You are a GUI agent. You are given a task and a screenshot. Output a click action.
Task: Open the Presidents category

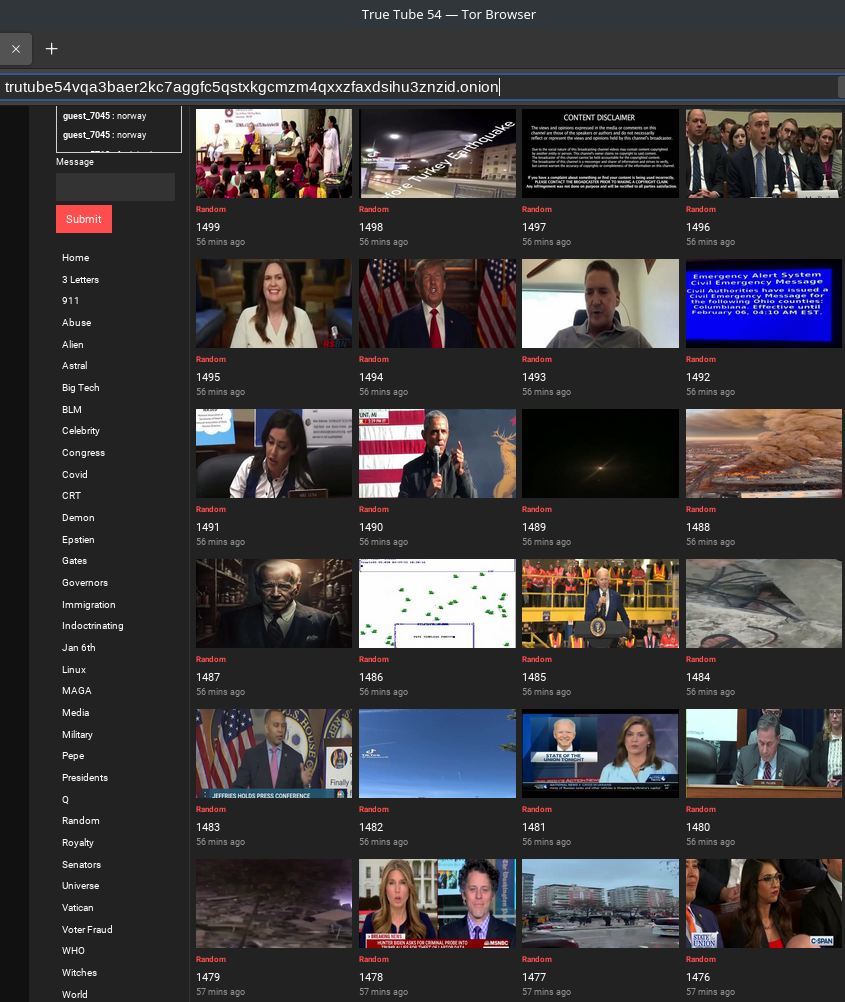(85, 778)
